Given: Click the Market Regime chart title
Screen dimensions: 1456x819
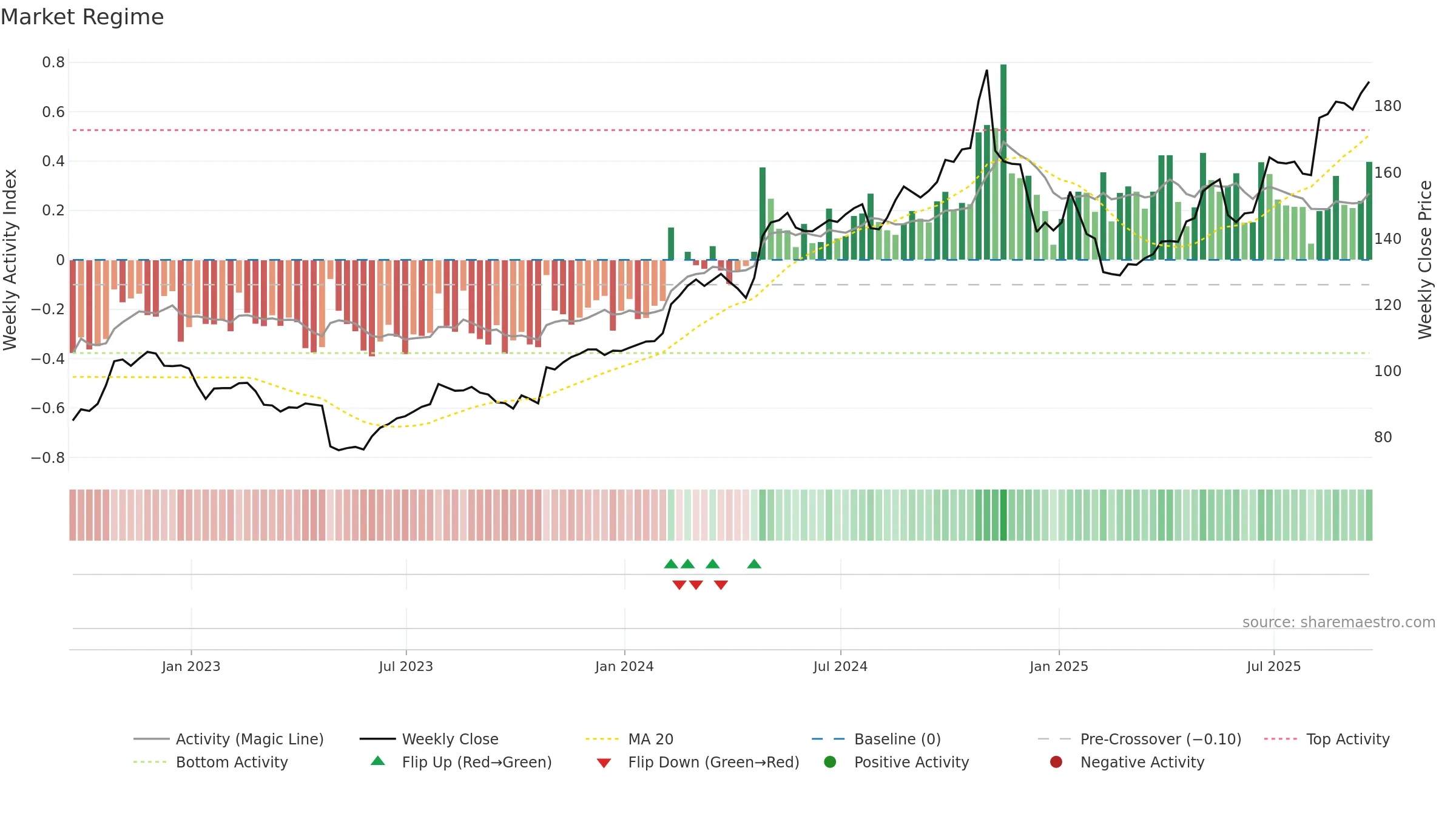Looking at the screenshot, I should coord(82,17).
